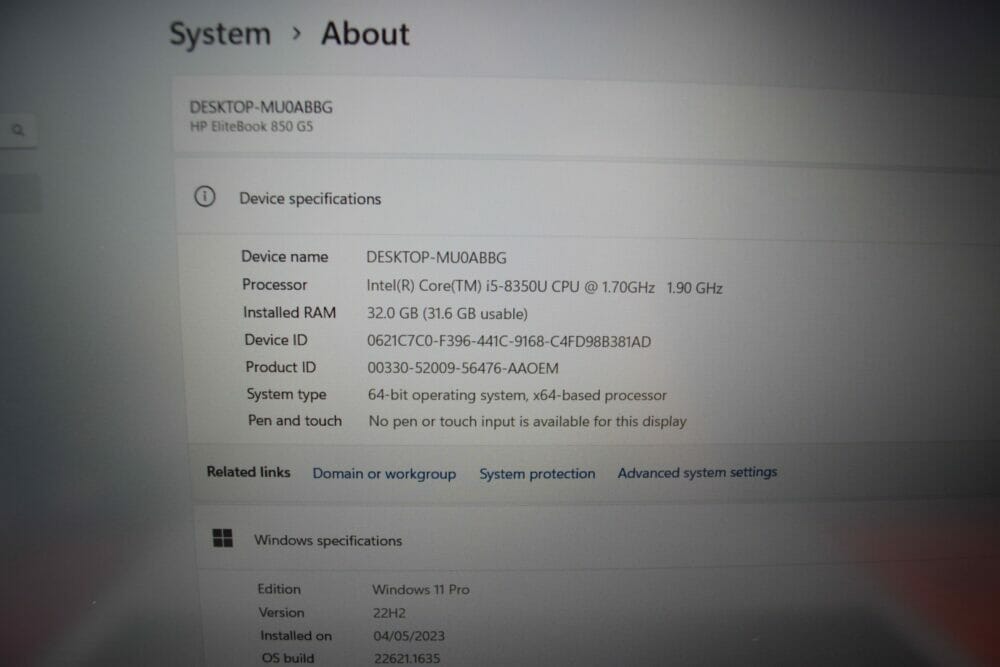Click the Related links label

pyautogui.click(x=248, y=472)
